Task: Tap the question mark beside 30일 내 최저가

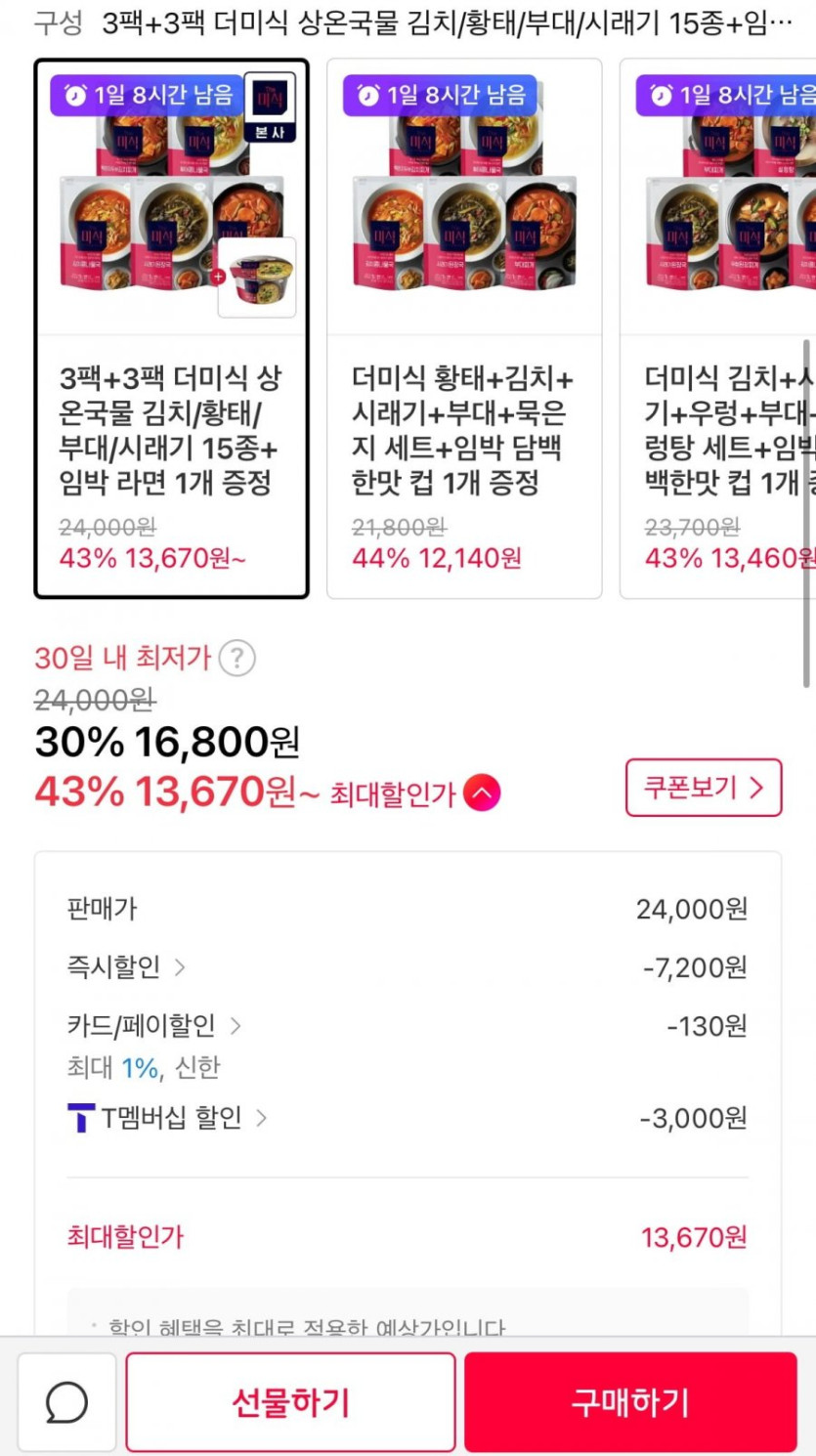Action: pyautogui.click(x=236, y=659)
